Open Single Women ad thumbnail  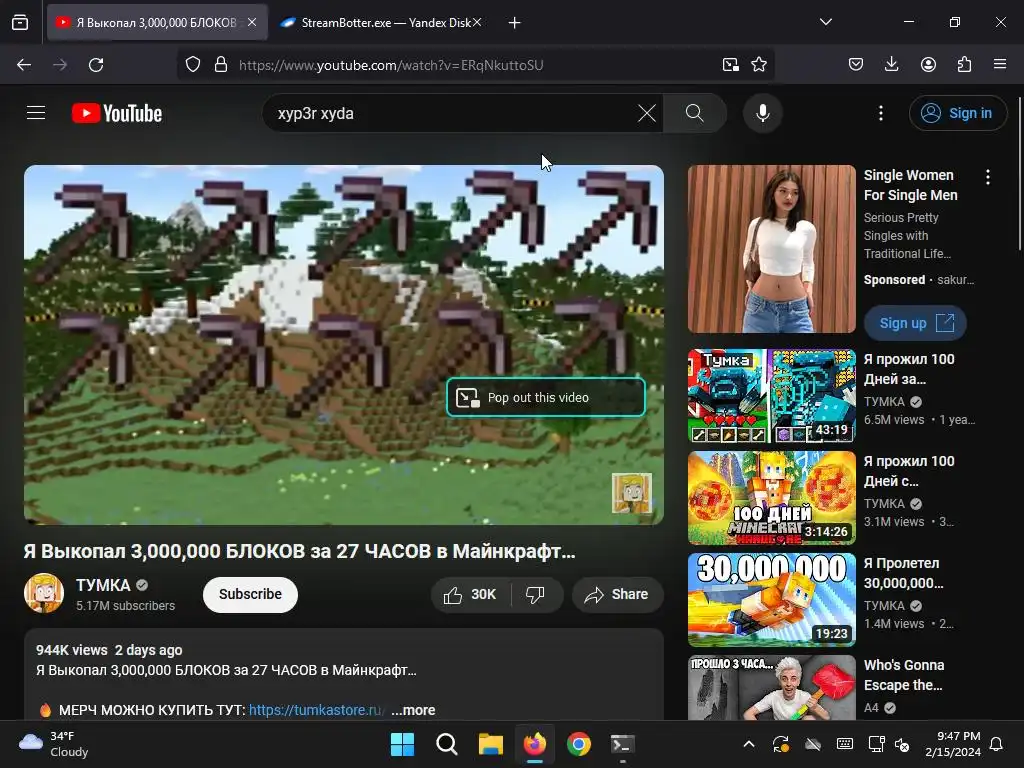click(771, 249)
